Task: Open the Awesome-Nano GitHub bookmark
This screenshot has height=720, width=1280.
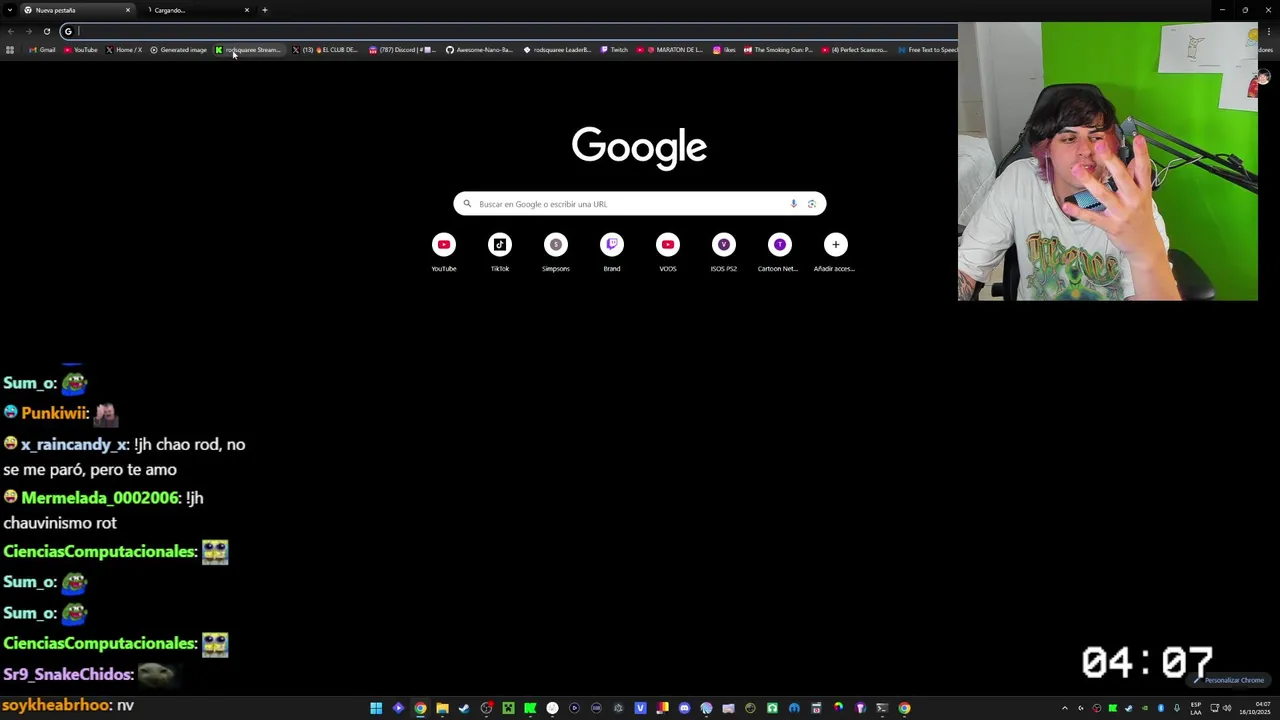Action: pos(480,50)
